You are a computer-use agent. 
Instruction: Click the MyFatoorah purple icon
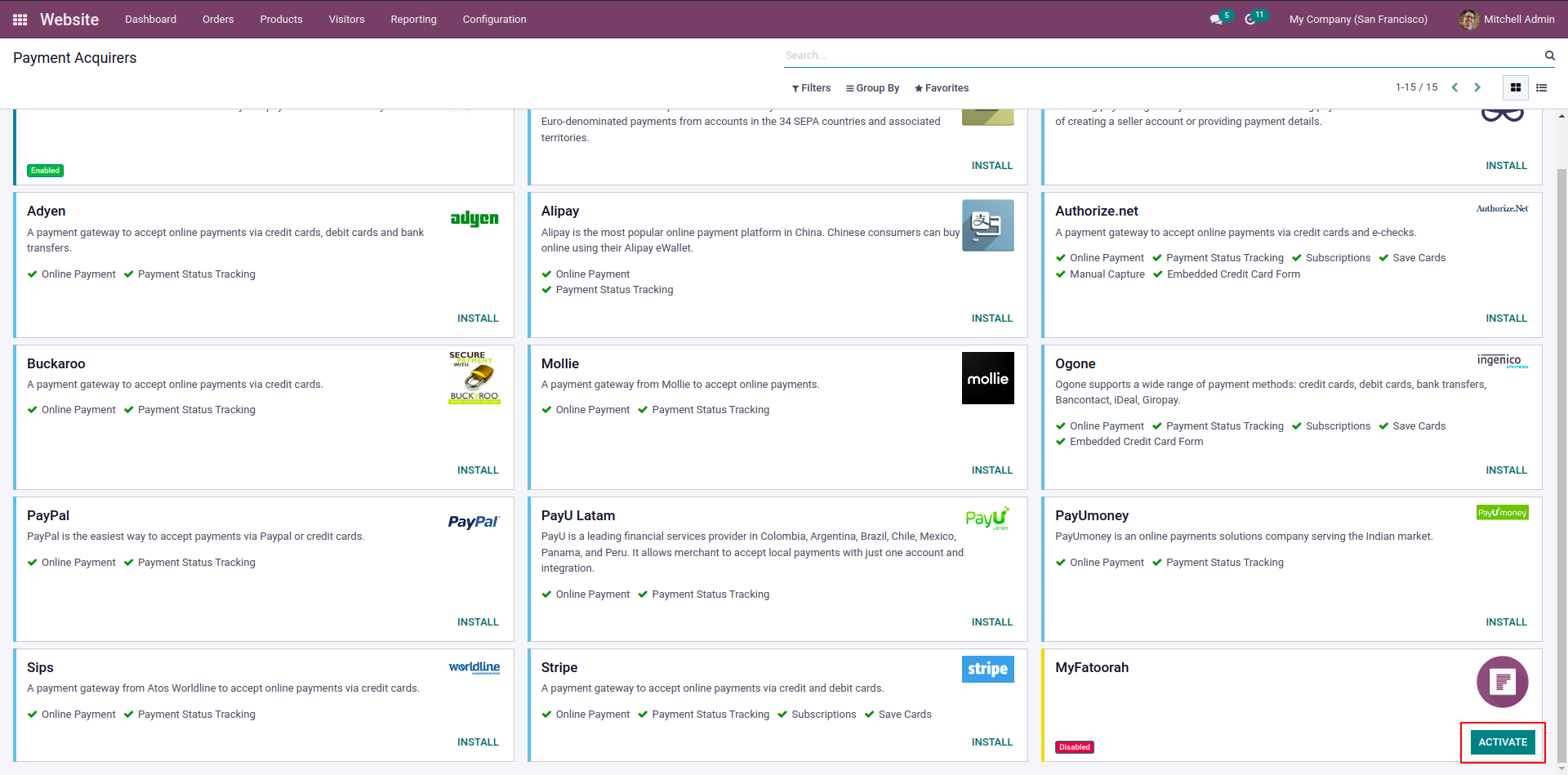1503,682
